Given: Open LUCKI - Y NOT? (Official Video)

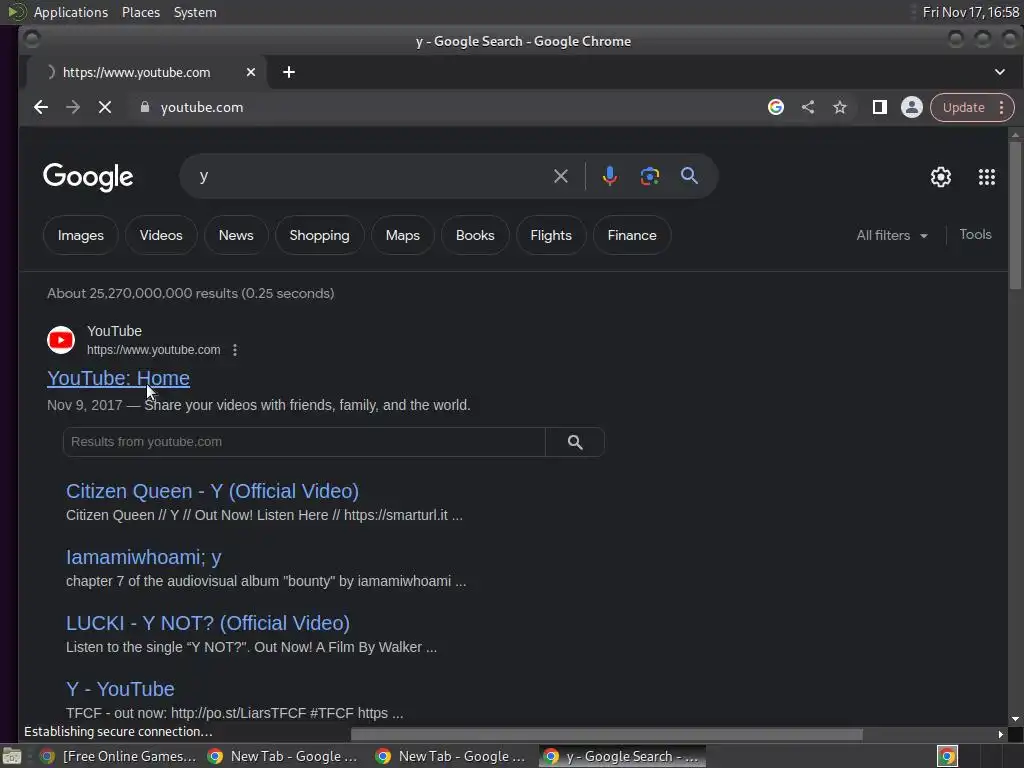Looking at the screenshot, I should pos(208,623).
